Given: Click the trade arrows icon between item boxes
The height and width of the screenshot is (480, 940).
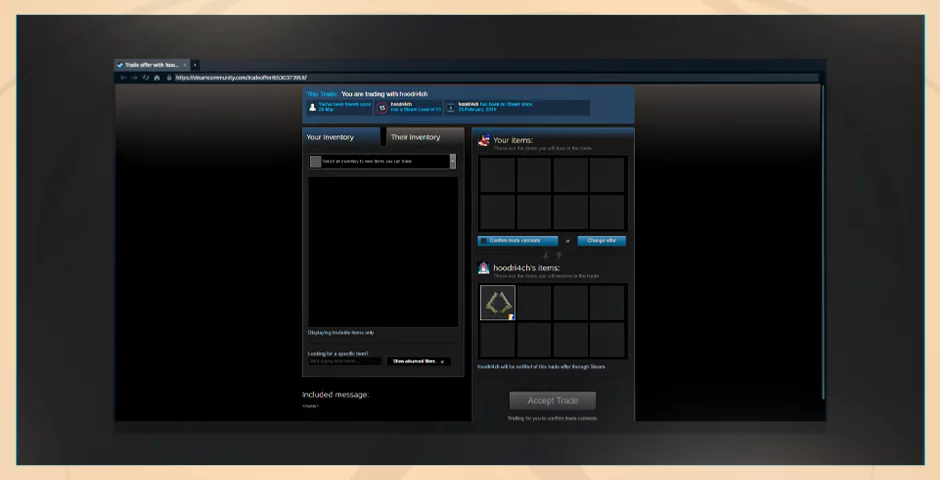Looking at the screenshot, I should pos(552,256).
